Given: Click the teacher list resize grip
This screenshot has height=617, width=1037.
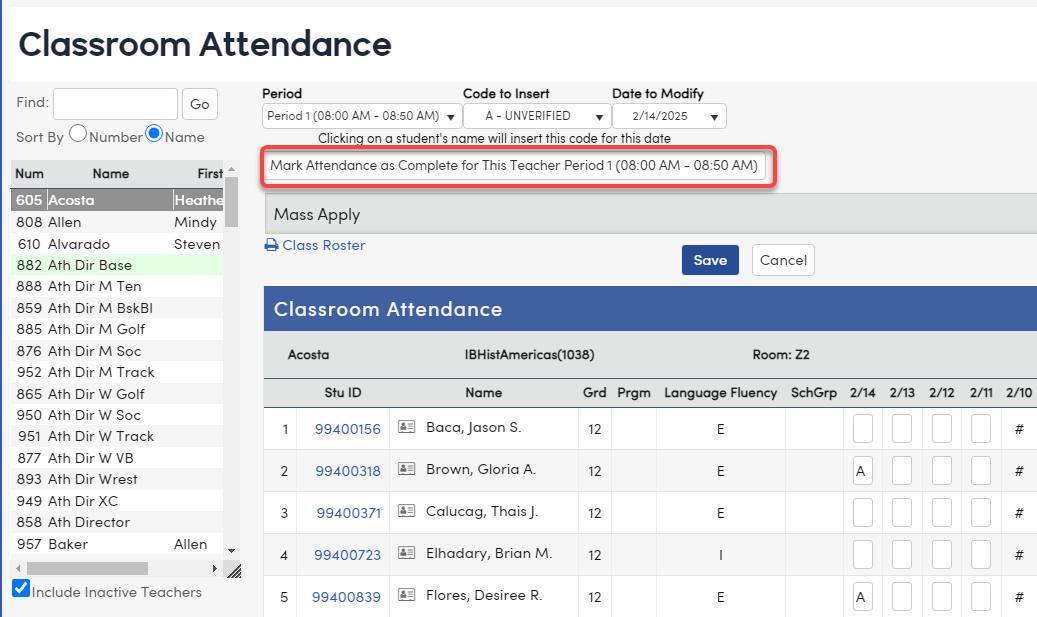Looking at the screenshot, I should [233, 570].
